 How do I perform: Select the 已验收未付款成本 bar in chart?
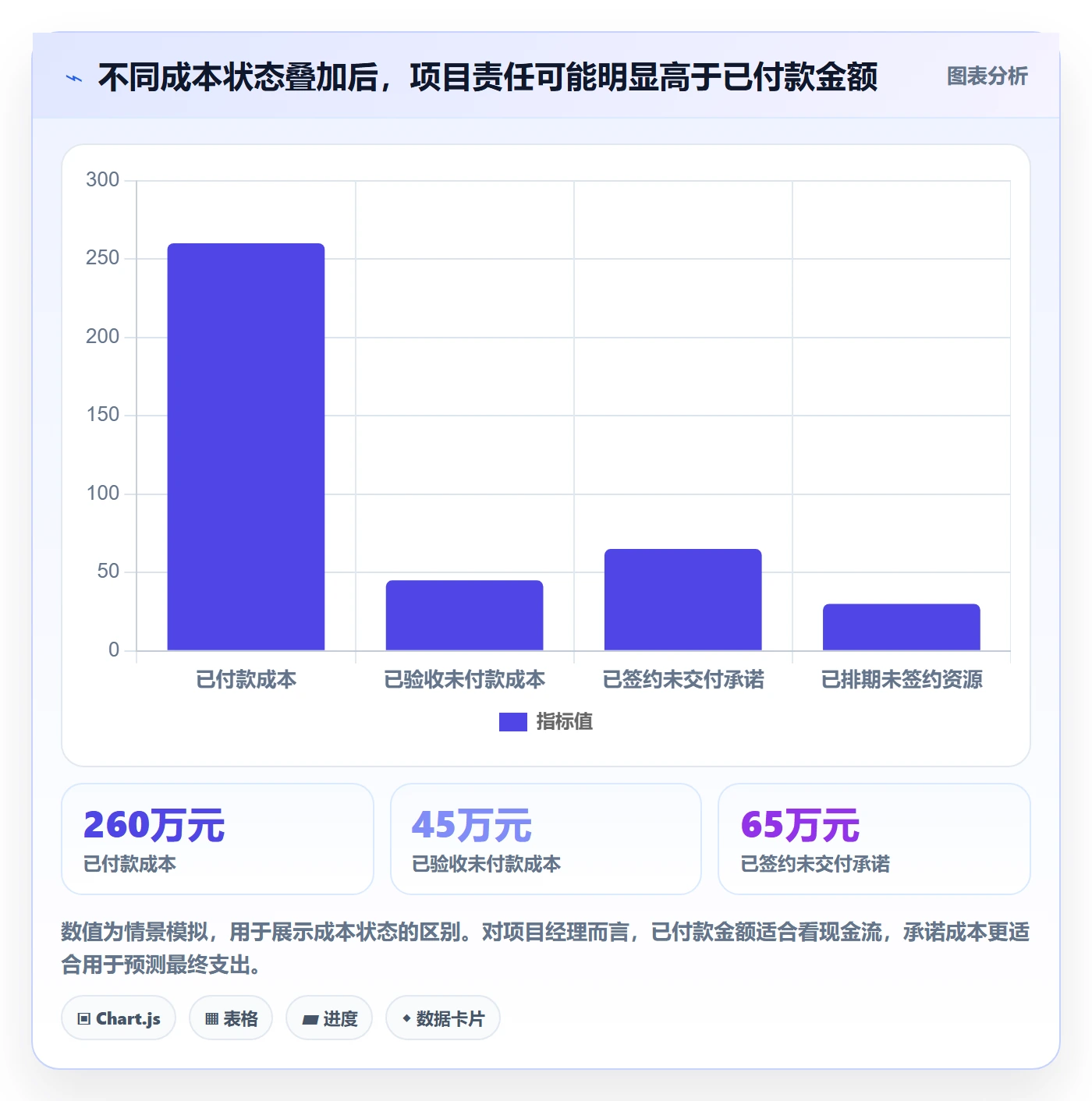(464, 615)
